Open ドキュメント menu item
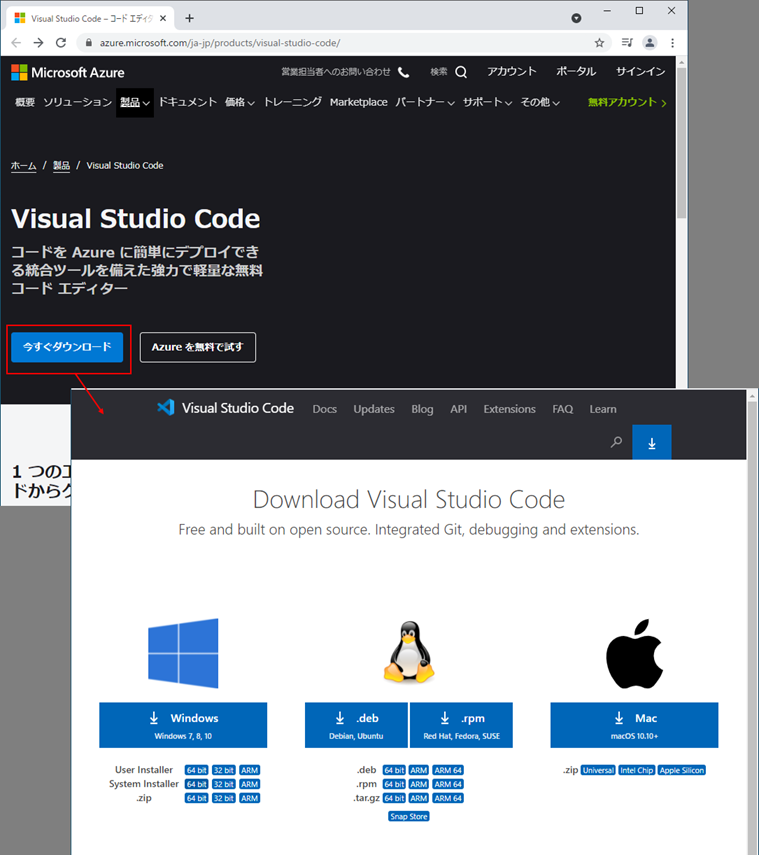The height and width of the screenshot is (855, 759). [188, 103]
